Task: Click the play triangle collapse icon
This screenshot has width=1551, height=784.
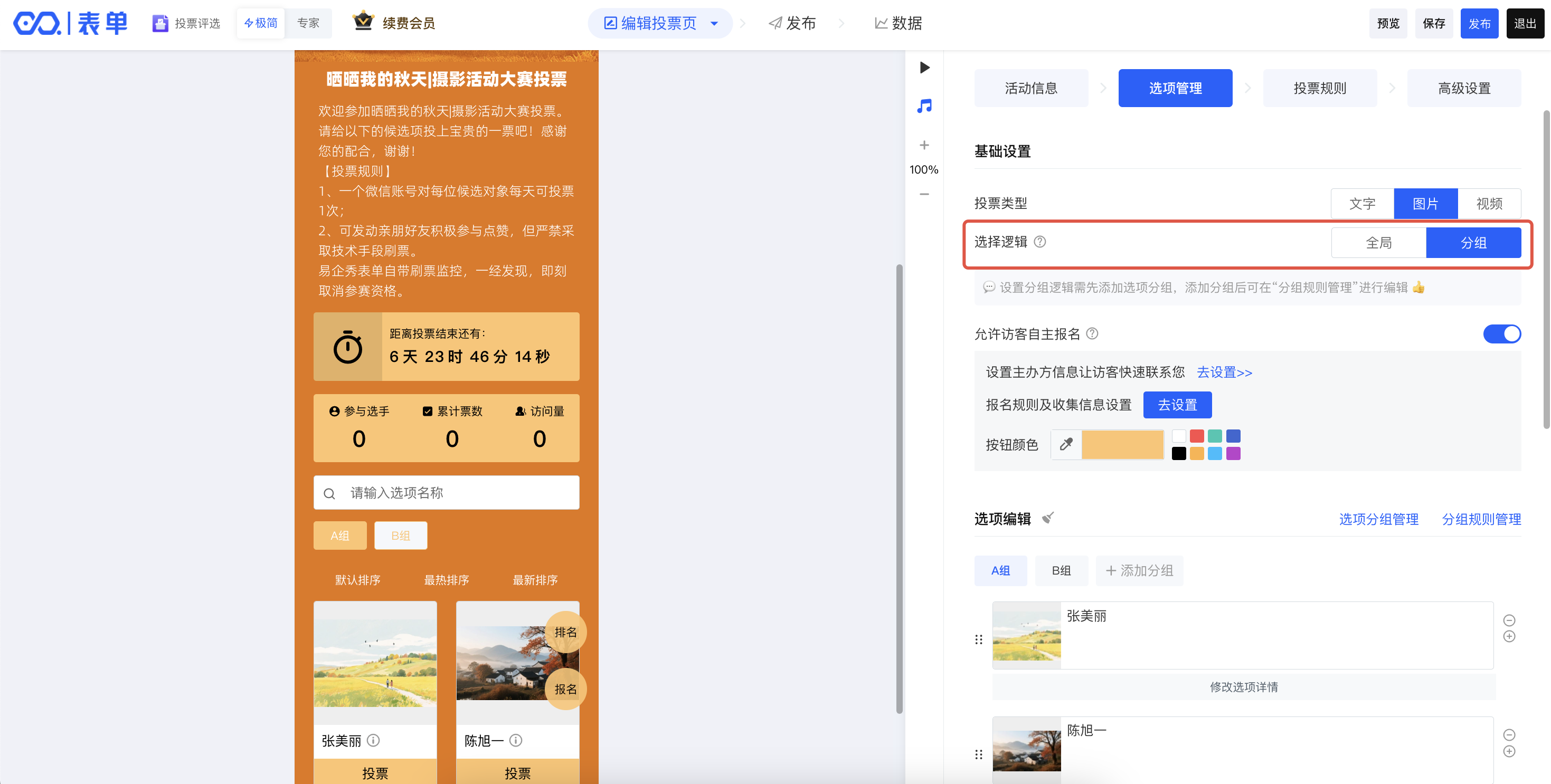Action: point(925,68)
